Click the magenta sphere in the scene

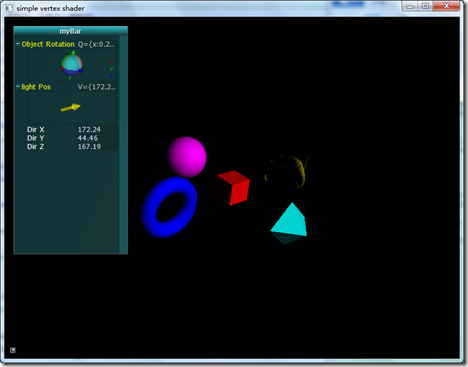(x=187, y=157)
